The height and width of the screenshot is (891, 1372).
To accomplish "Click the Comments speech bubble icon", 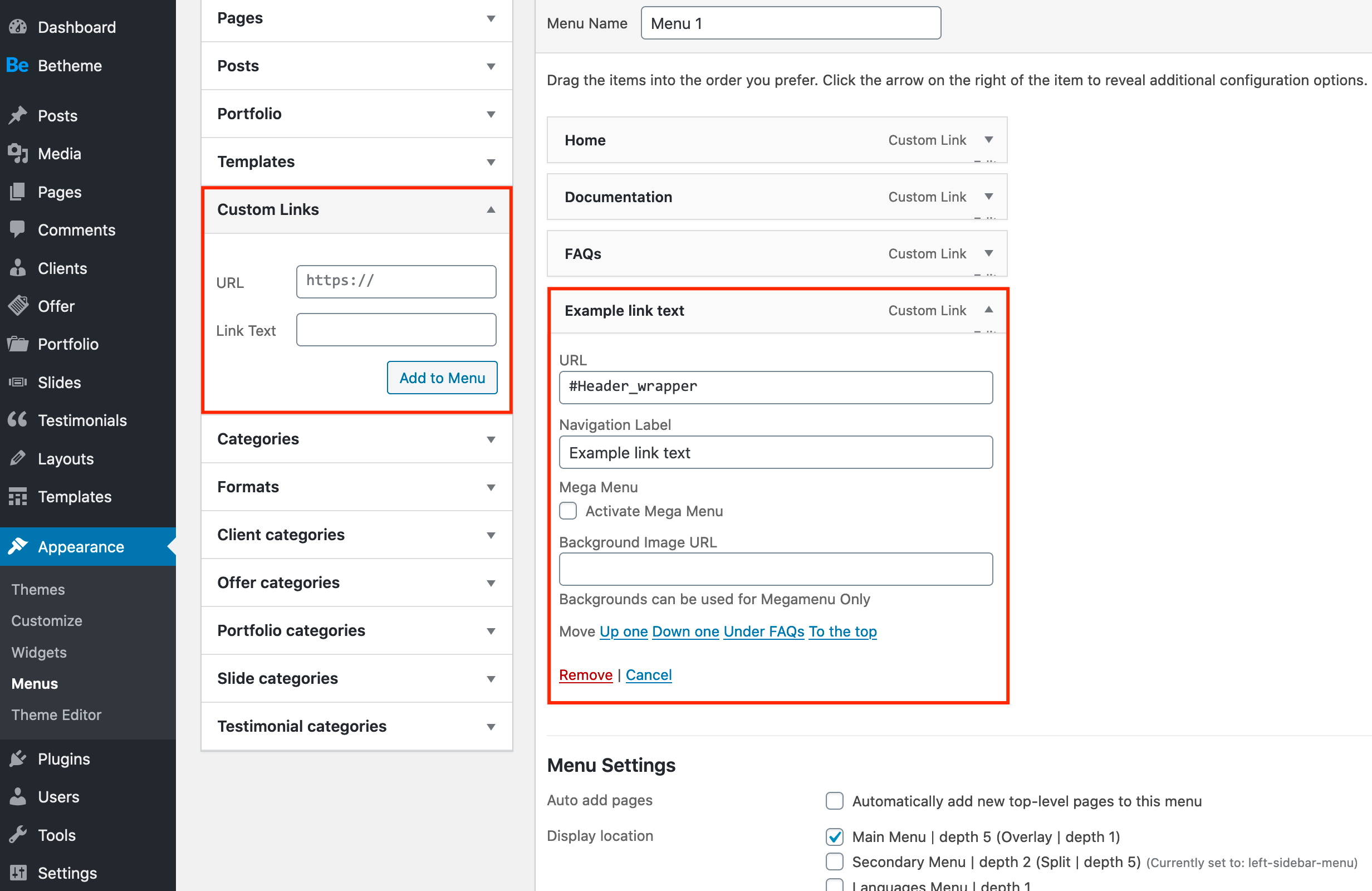I will tap(18, 229).
